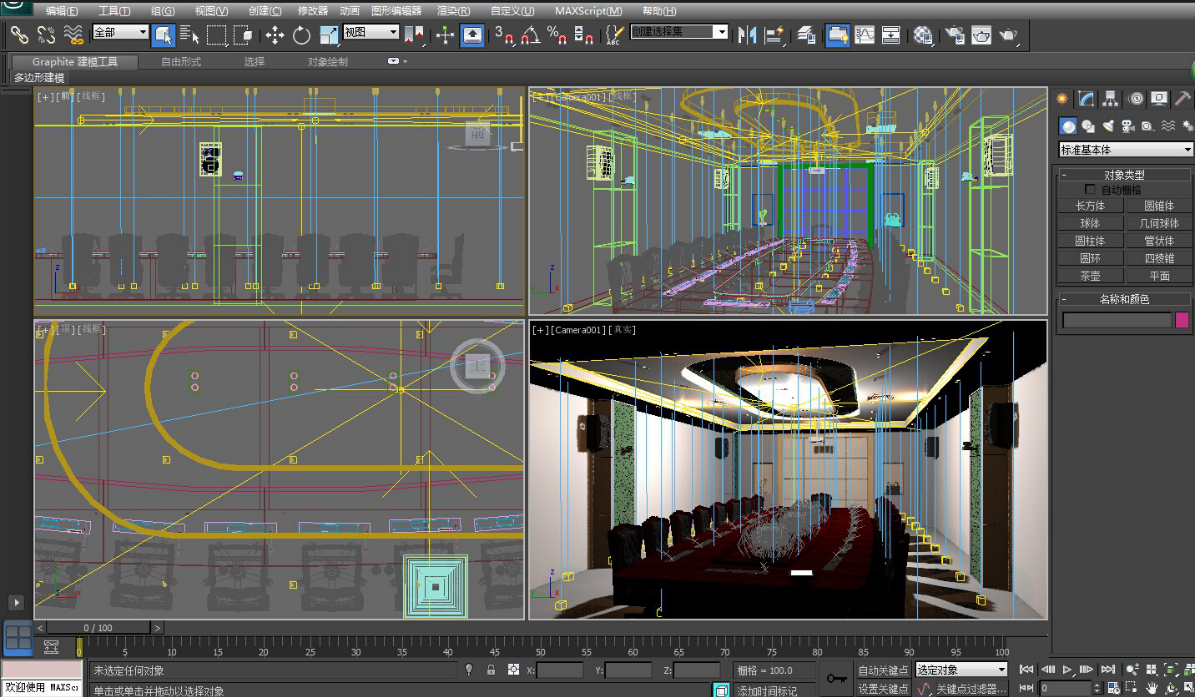The height and width of the screenshot is (697, 1195).
Task: Click the Align tool
Action: (774, 34)
